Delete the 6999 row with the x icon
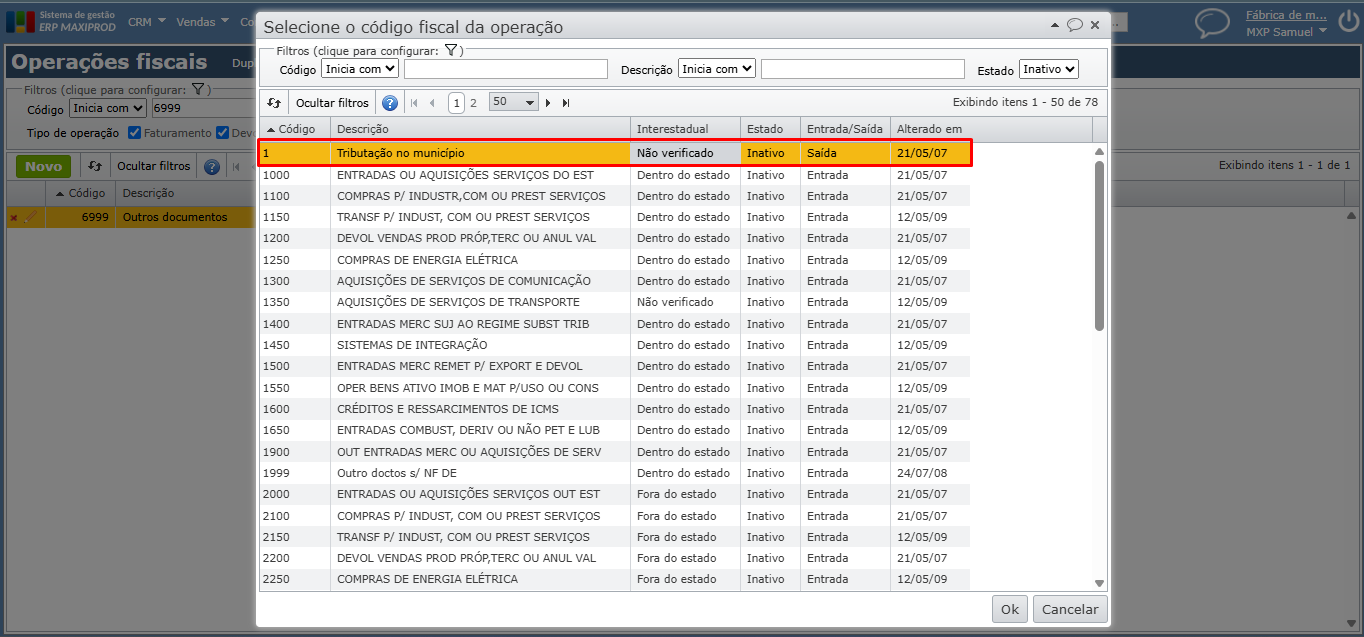 tap(14, 217)
